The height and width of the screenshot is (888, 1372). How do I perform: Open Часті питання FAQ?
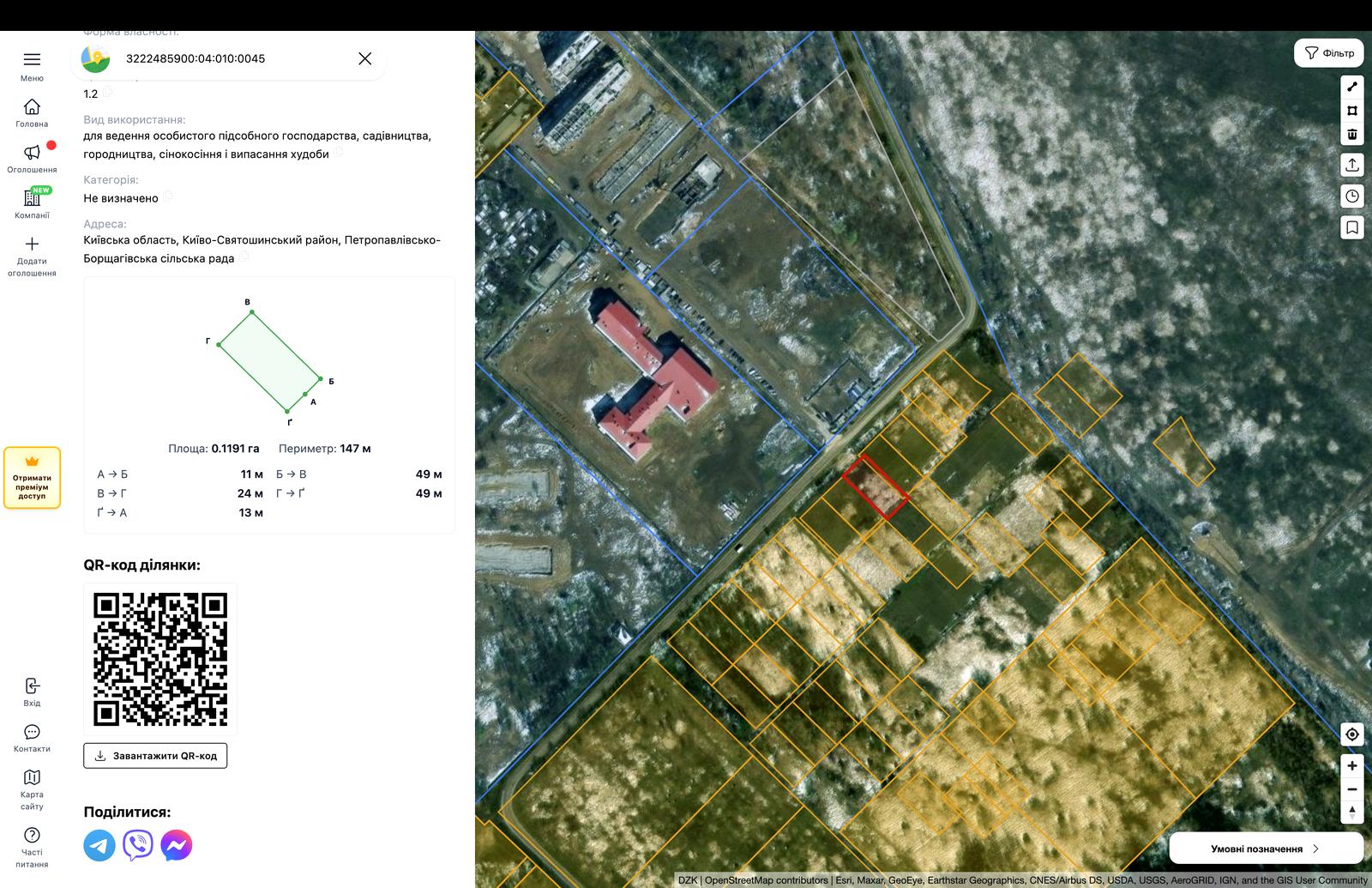(32, 847)
